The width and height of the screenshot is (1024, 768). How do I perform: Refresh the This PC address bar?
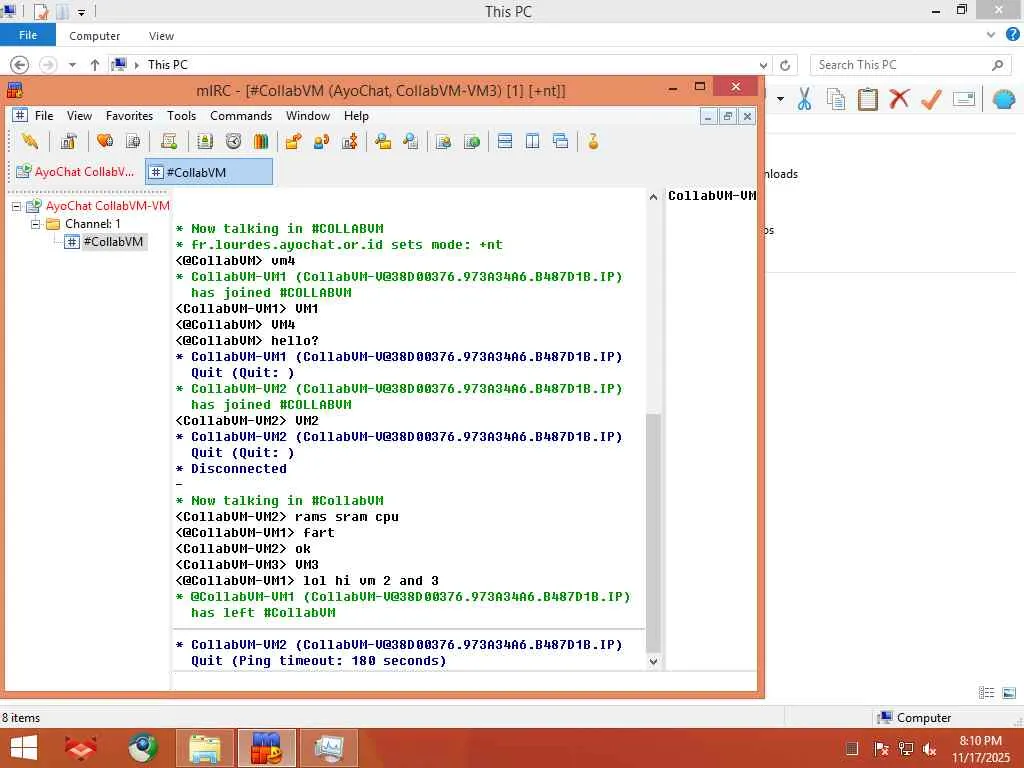[785, 65]
